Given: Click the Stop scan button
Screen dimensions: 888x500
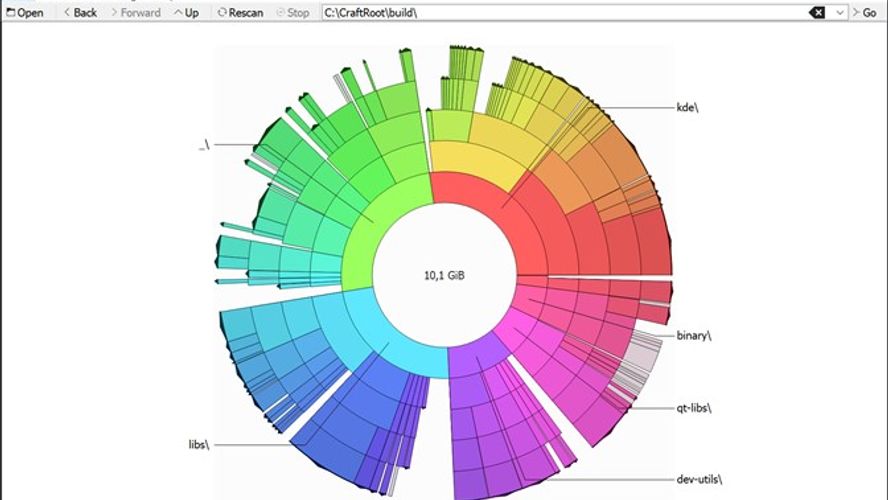Looking at the screenshot, I should coord(293,12).
